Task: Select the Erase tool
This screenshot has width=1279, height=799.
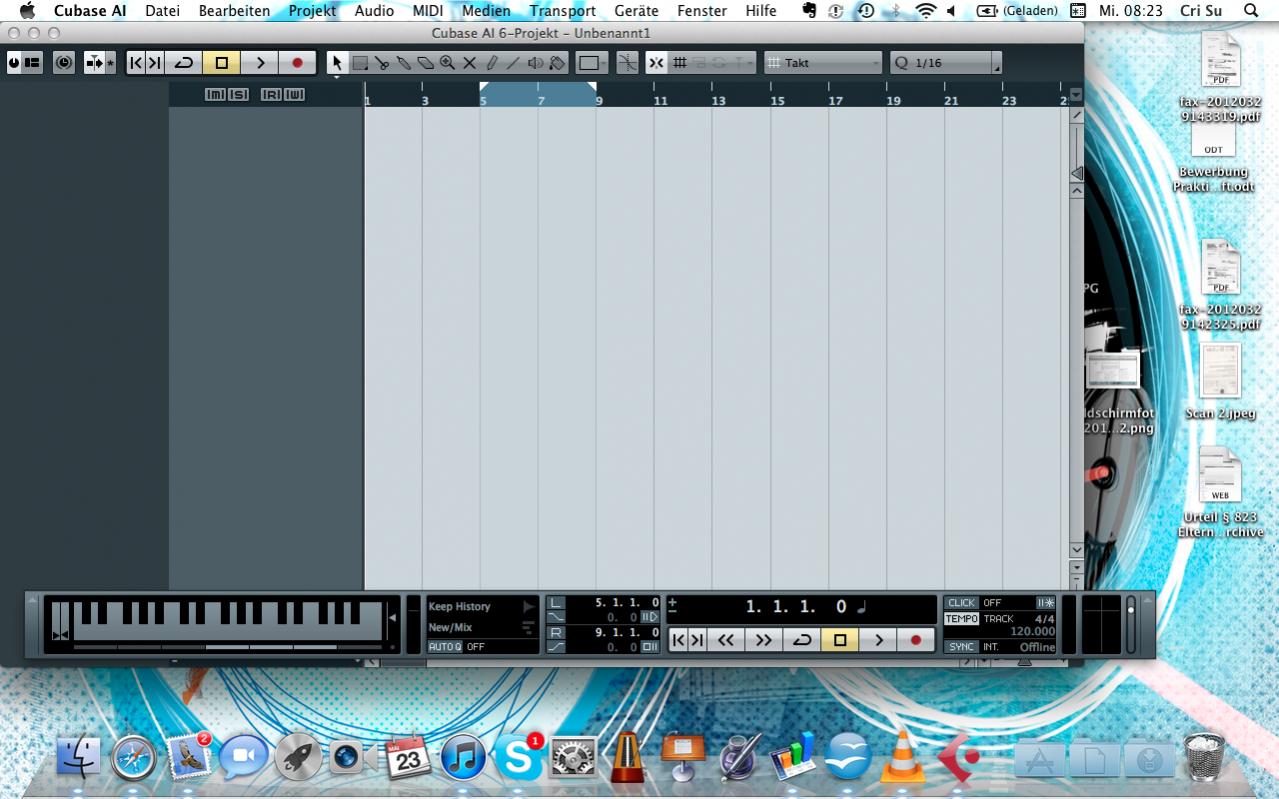Action: [x=425, y=63]
